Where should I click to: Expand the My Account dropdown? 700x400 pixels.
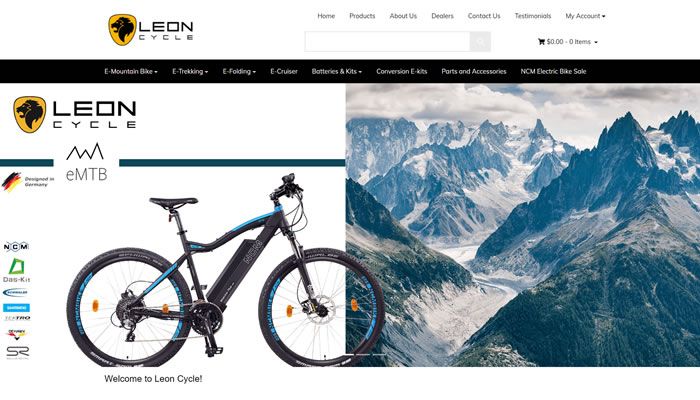click(585, 16)
